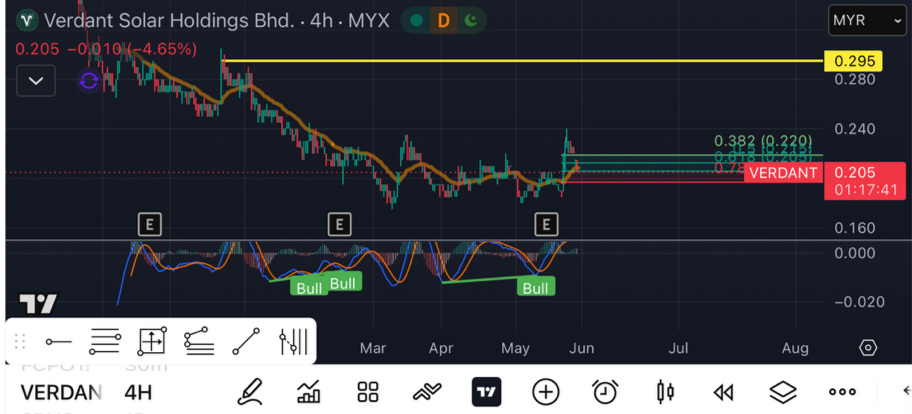
Task: Open the indicators chart icon
Action: [x=308, y=392]
